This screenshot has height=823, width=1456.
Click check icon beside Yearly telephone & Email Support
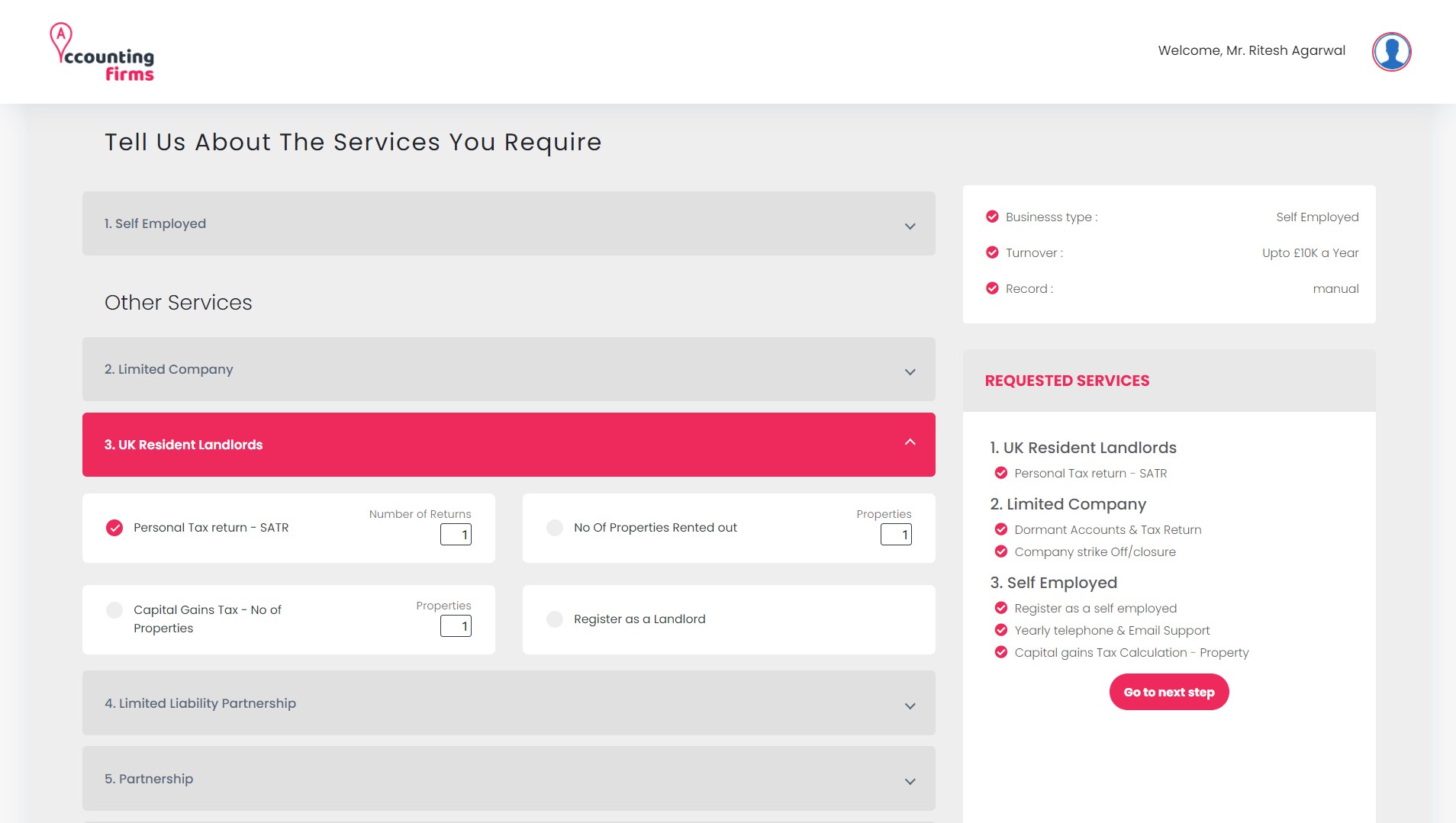(x=1001, y=630)
